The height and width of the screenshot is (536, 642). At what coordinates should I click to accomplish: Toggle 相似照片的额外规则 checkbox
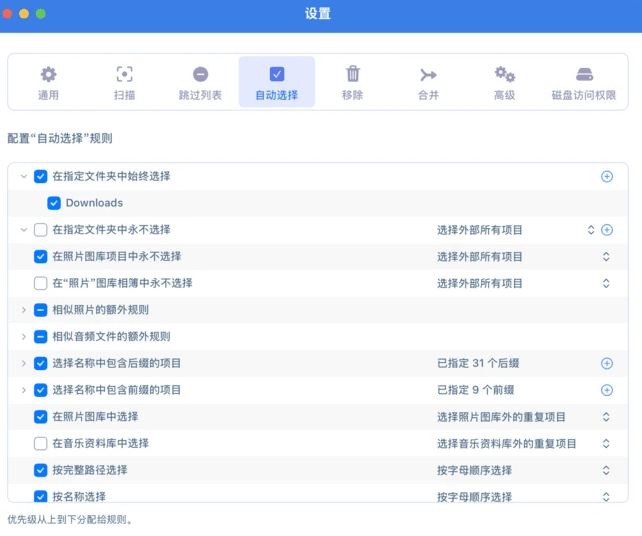[41, 310]
